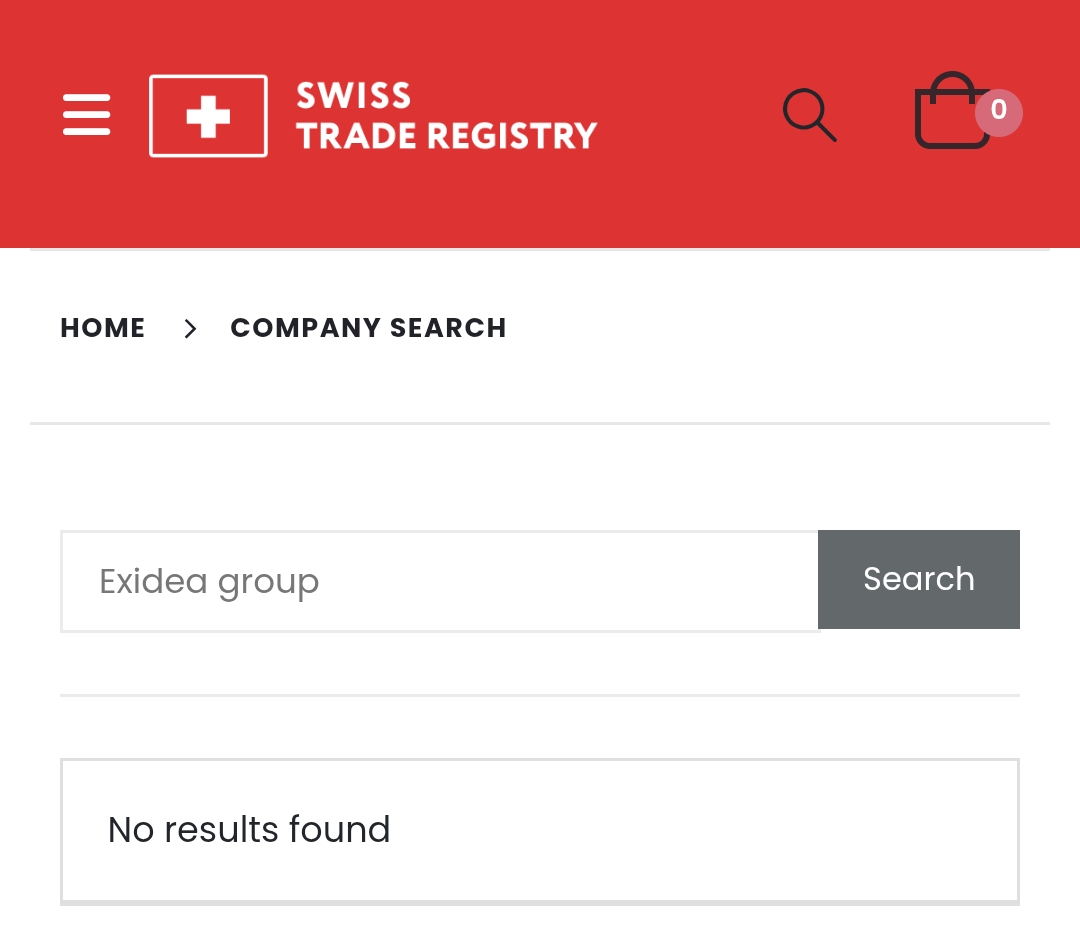
Task: Click the Swiss Trade Registry wordmark
Action: (446, 116)
